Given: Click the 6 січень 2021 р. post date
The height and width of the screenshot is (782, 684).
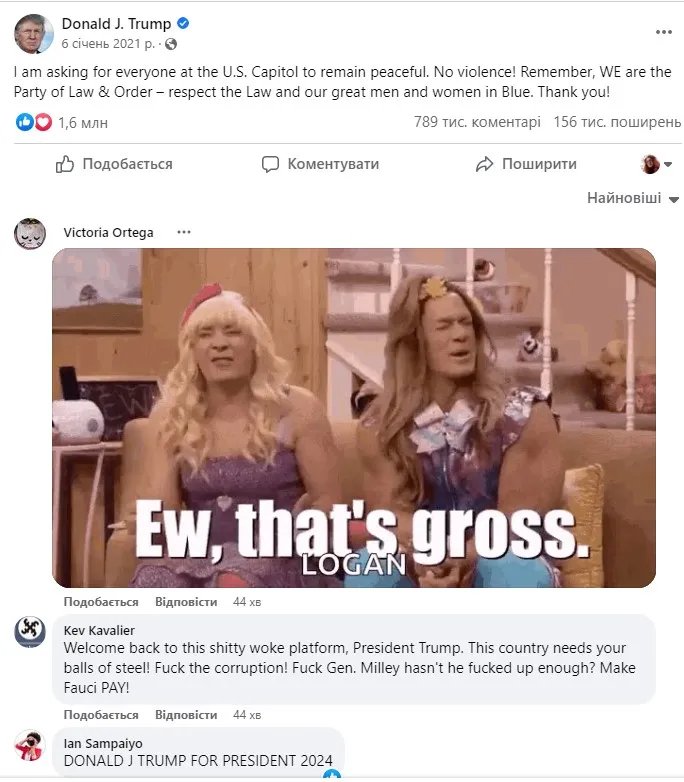Looking at the screenshot, I should [x=108, y=44].
